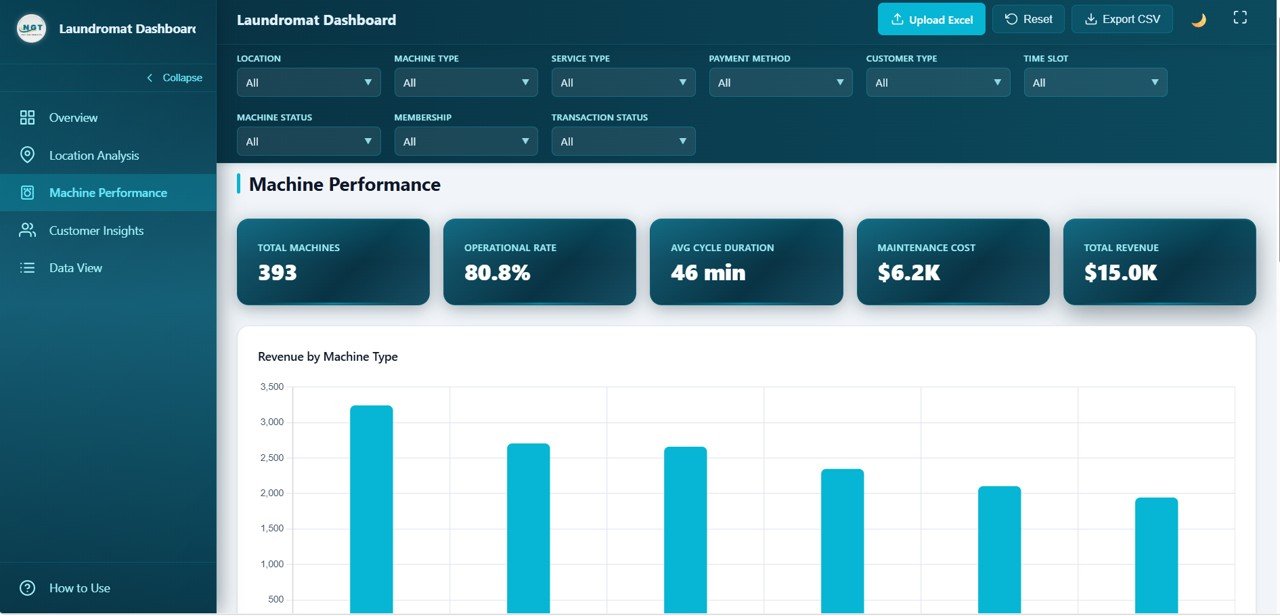This screenshot has height=616, width=1280.
Task: Open Data View via its list icon
Action: pyautogui.click(x=27, y=267)
